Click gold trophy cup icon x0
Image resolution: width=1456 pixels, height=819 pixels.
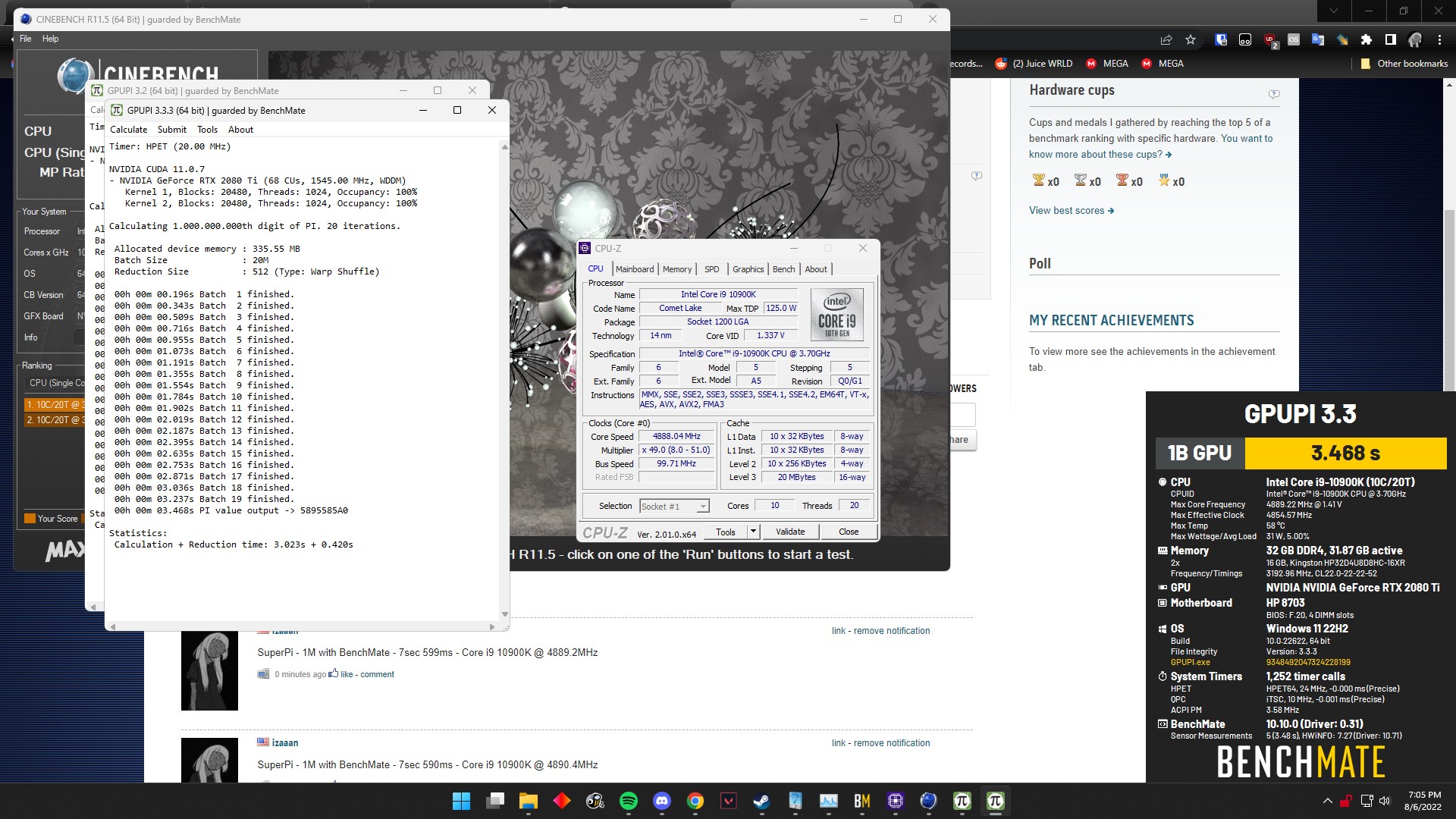1038,180
